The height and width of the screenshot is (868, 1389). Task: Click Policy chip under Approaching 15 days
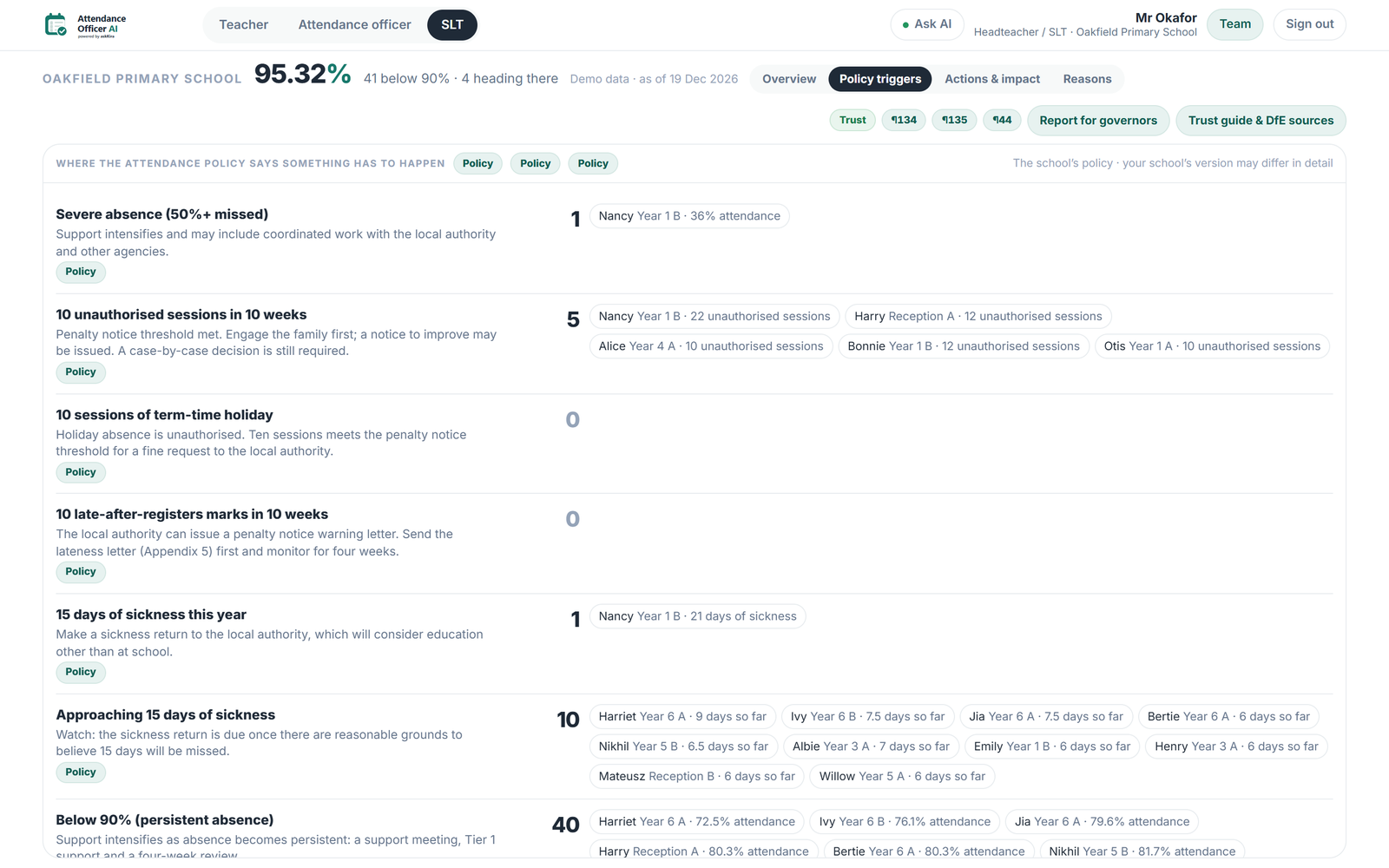tap(81, 772)
